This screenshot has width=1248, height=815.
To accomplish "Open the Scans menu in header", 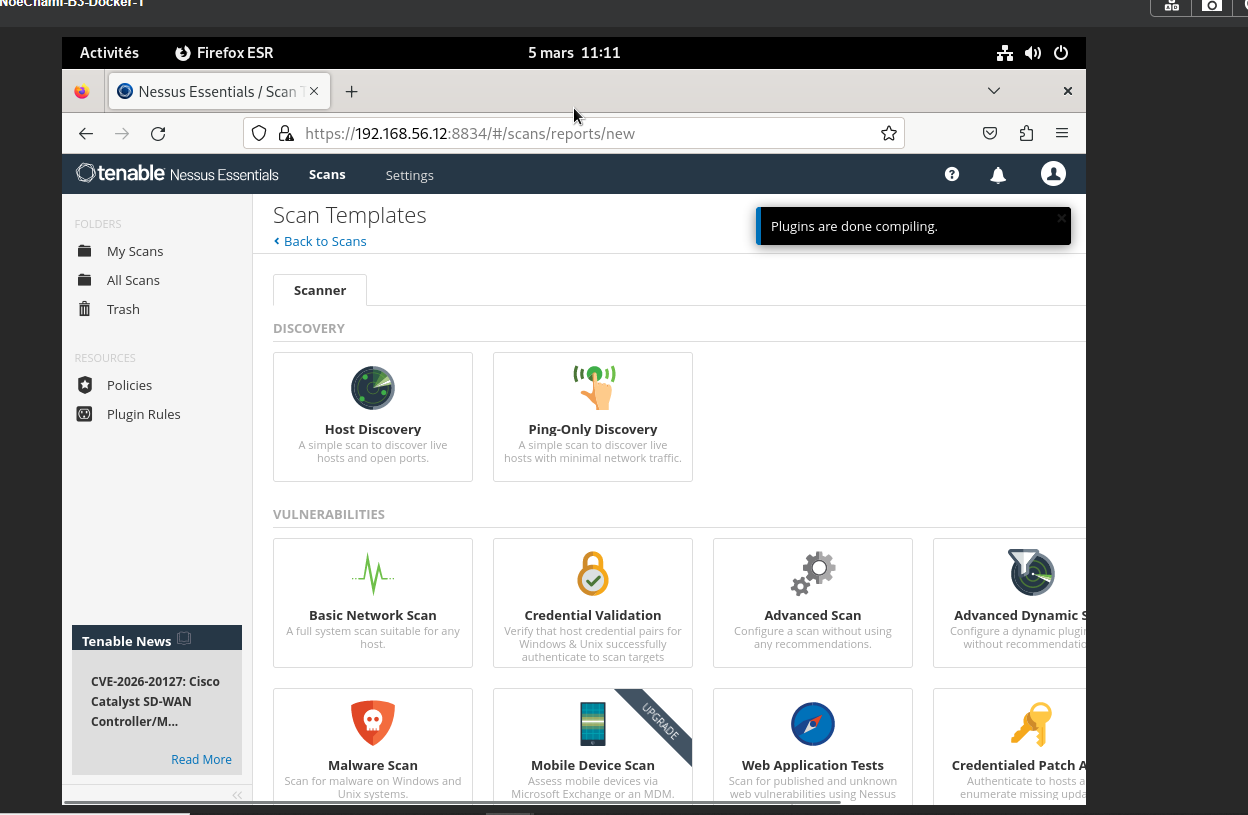I will click(x=327, y=174).
